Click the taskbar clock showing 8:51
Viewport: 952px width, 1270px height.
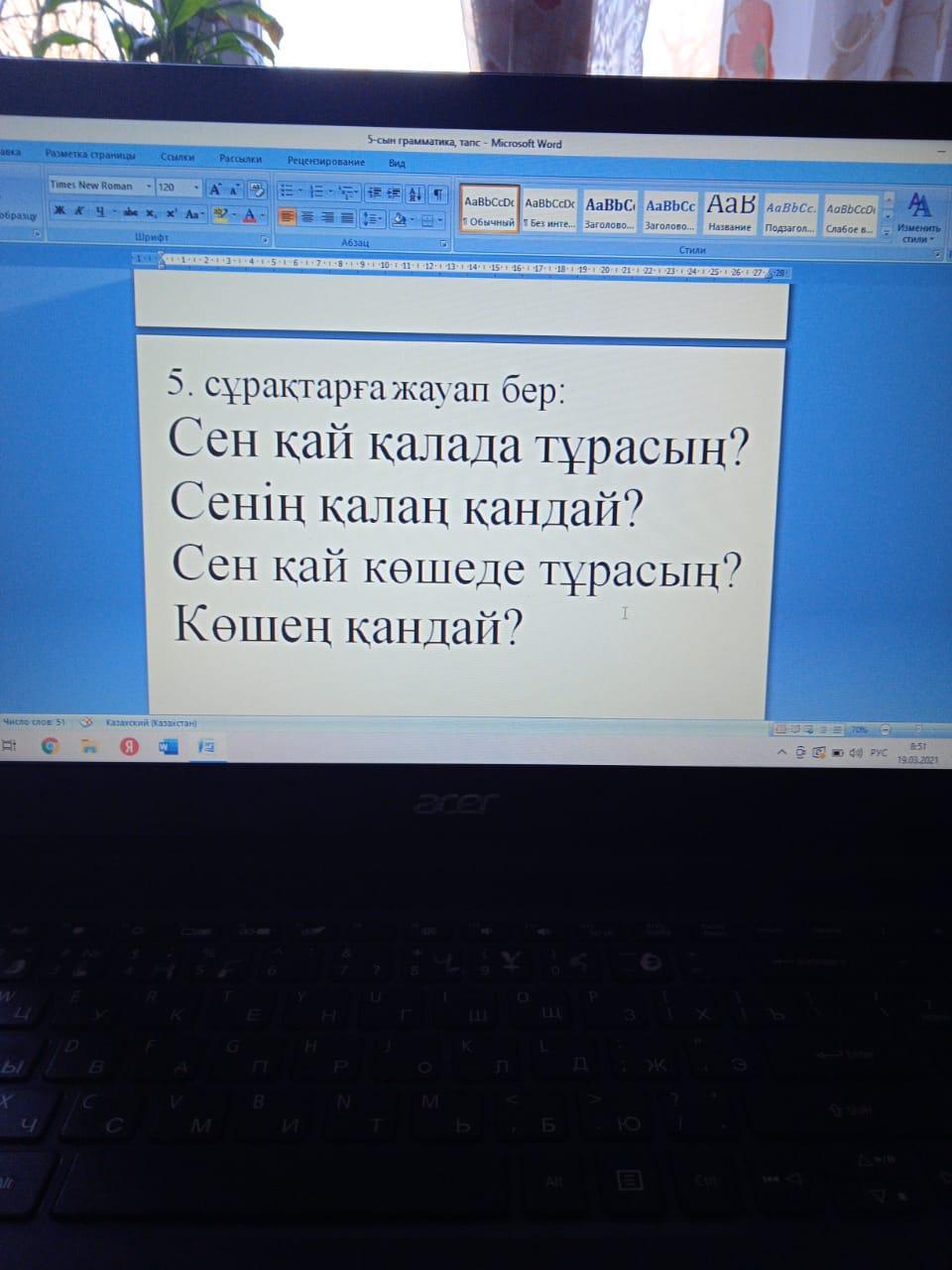[x=917, y=753]
